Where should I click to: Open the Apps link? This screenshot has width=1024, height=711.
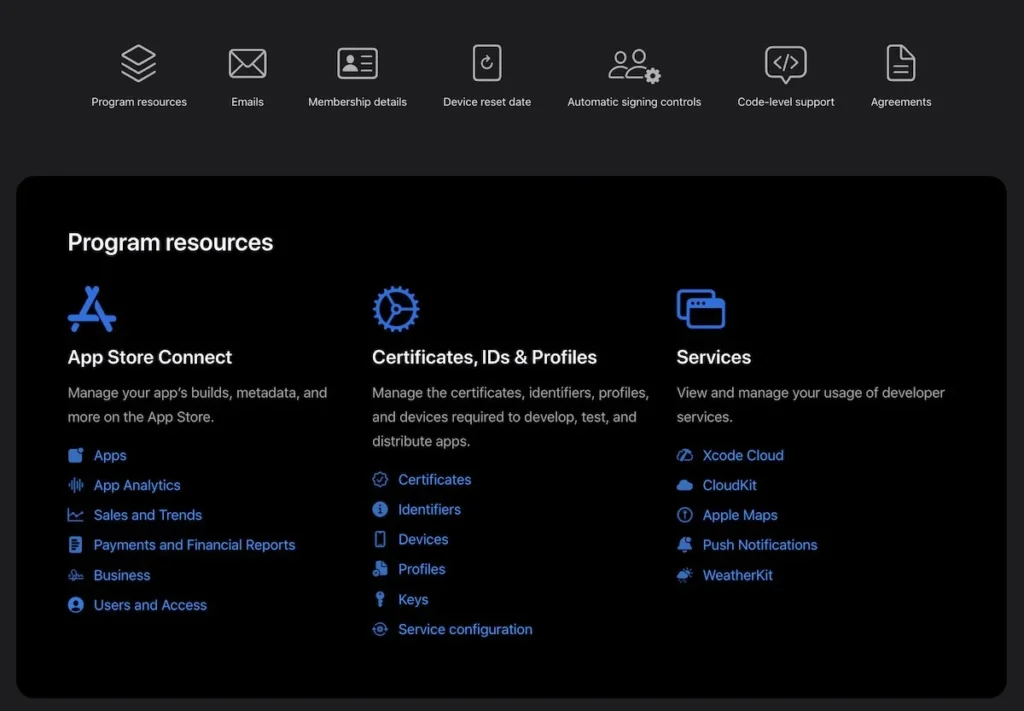click(110, 455)
